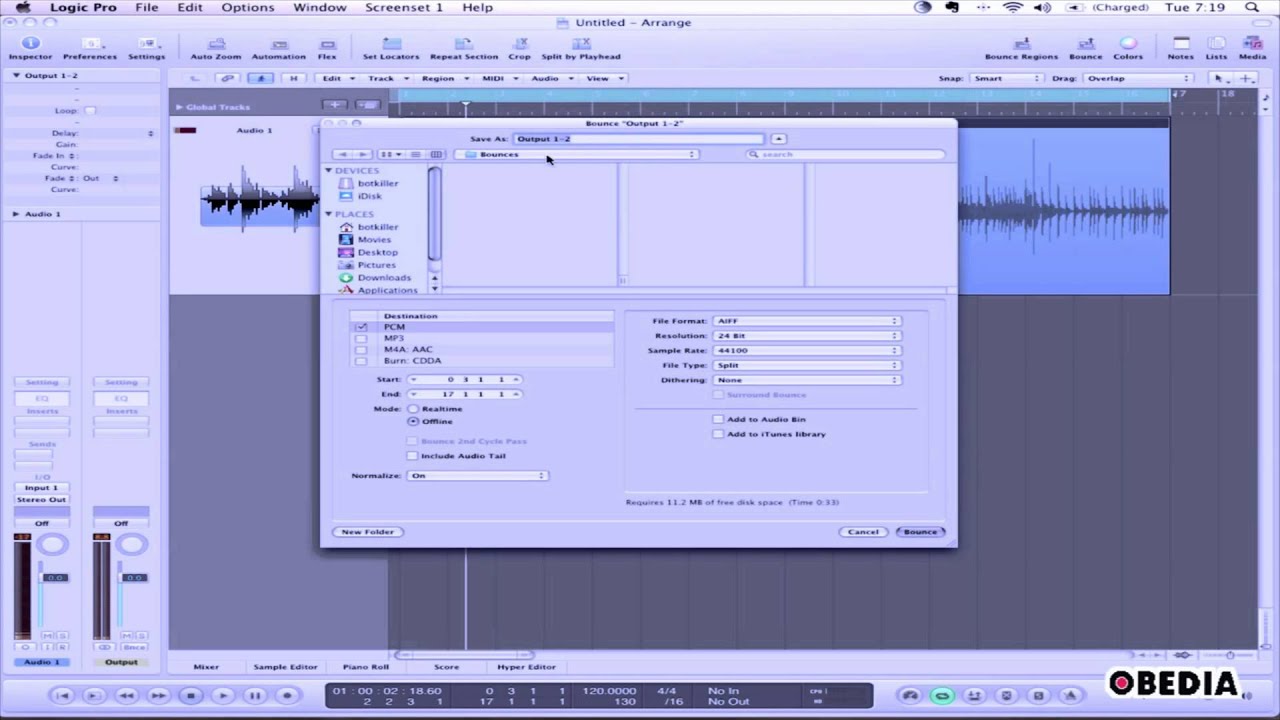This screenshot has height=720, width=1280.
Task: Check the Burn: CDDA destination checkbox
Action: pos(361,360)
